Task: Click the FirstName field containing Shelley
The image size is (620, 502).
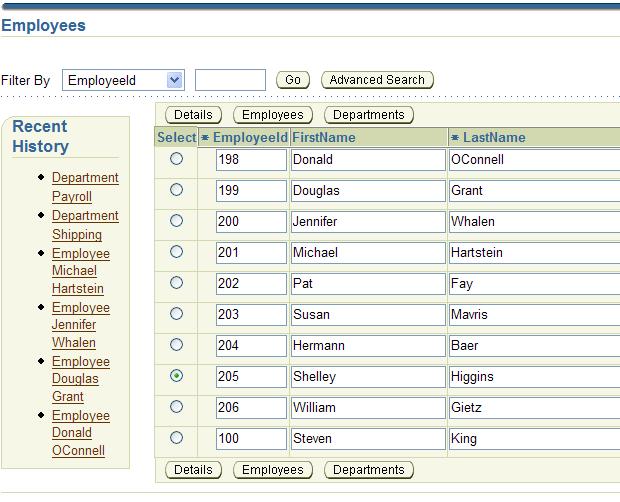Action: pos(367,377)
